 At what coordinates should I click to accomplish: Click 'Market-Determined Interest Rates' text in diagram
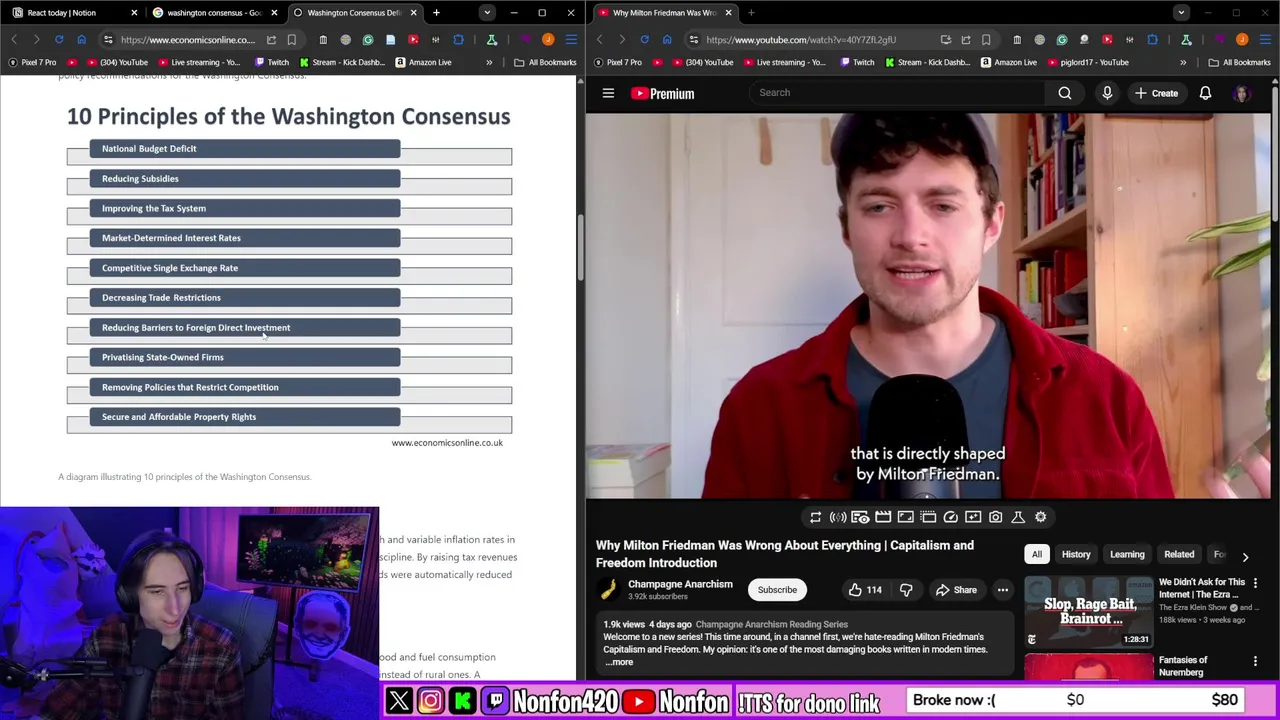click(171, 238)
